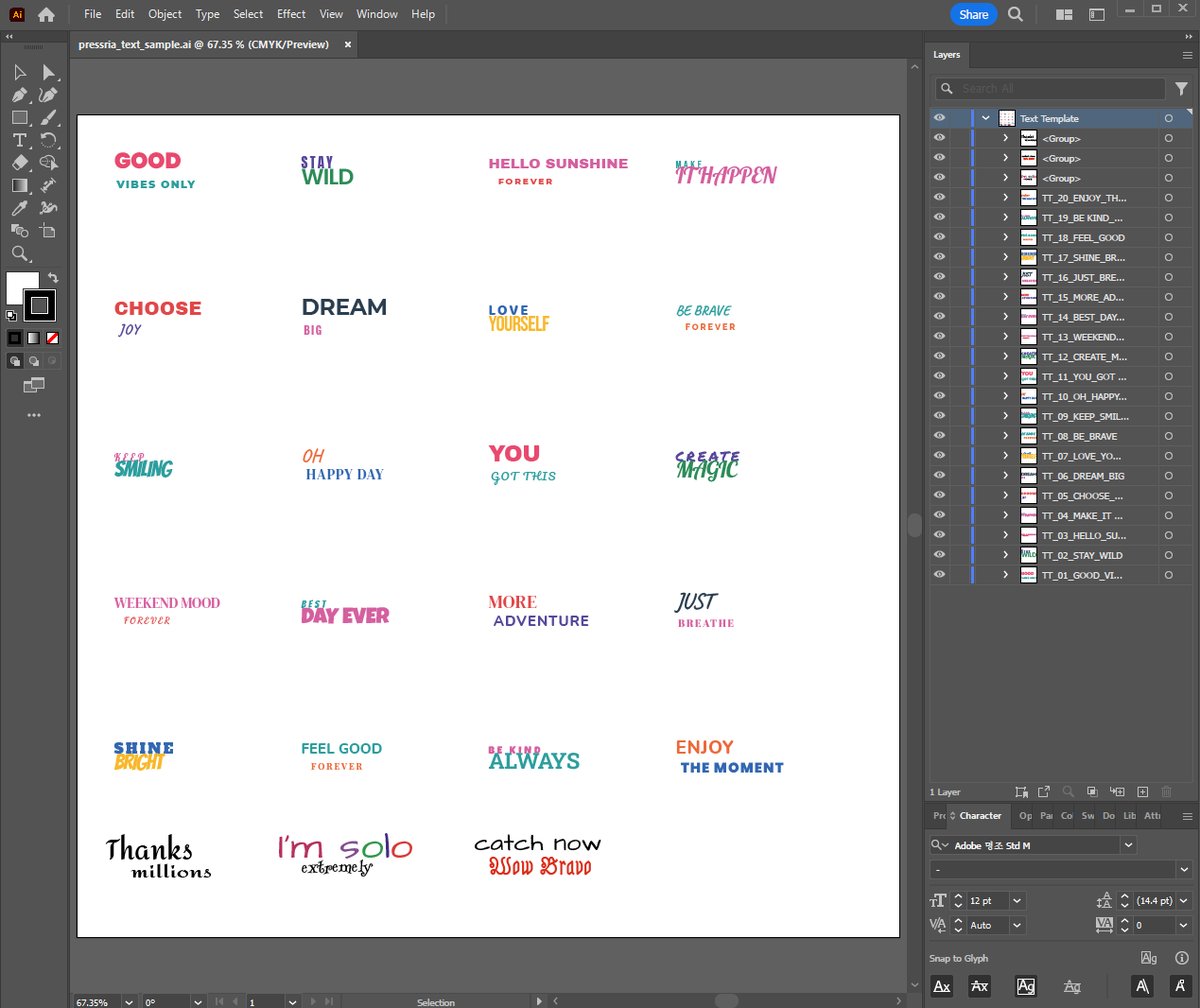
Task: Select the Eraser tool
Action: pos(19,163)
